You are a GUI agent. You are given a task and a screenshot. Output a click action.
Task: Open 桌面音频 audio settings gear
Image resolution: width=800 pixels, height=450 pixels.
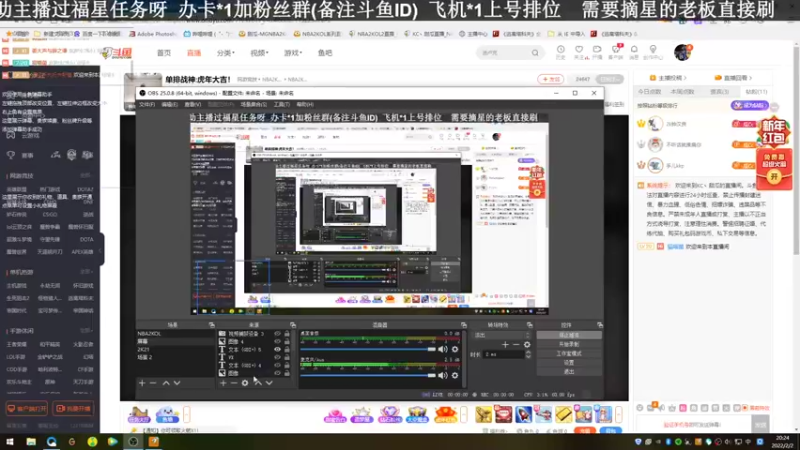(455, 349)
